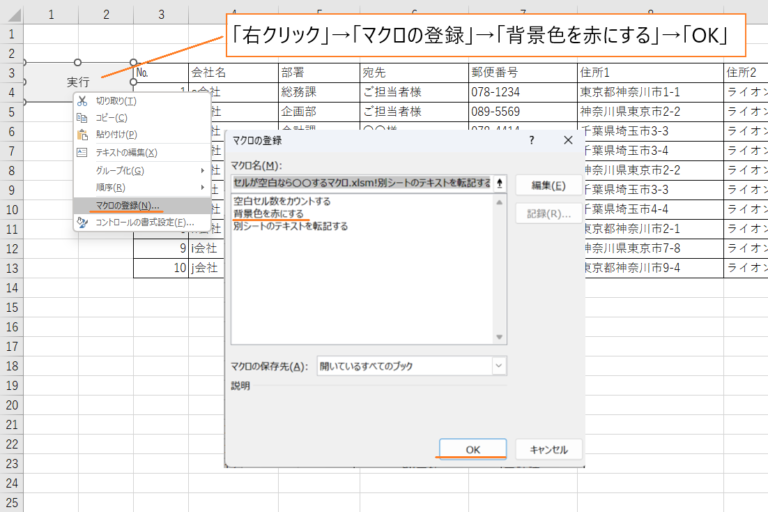Expand the 順序 submenu arrow
The image size is (768, 512).
[202, 187]
